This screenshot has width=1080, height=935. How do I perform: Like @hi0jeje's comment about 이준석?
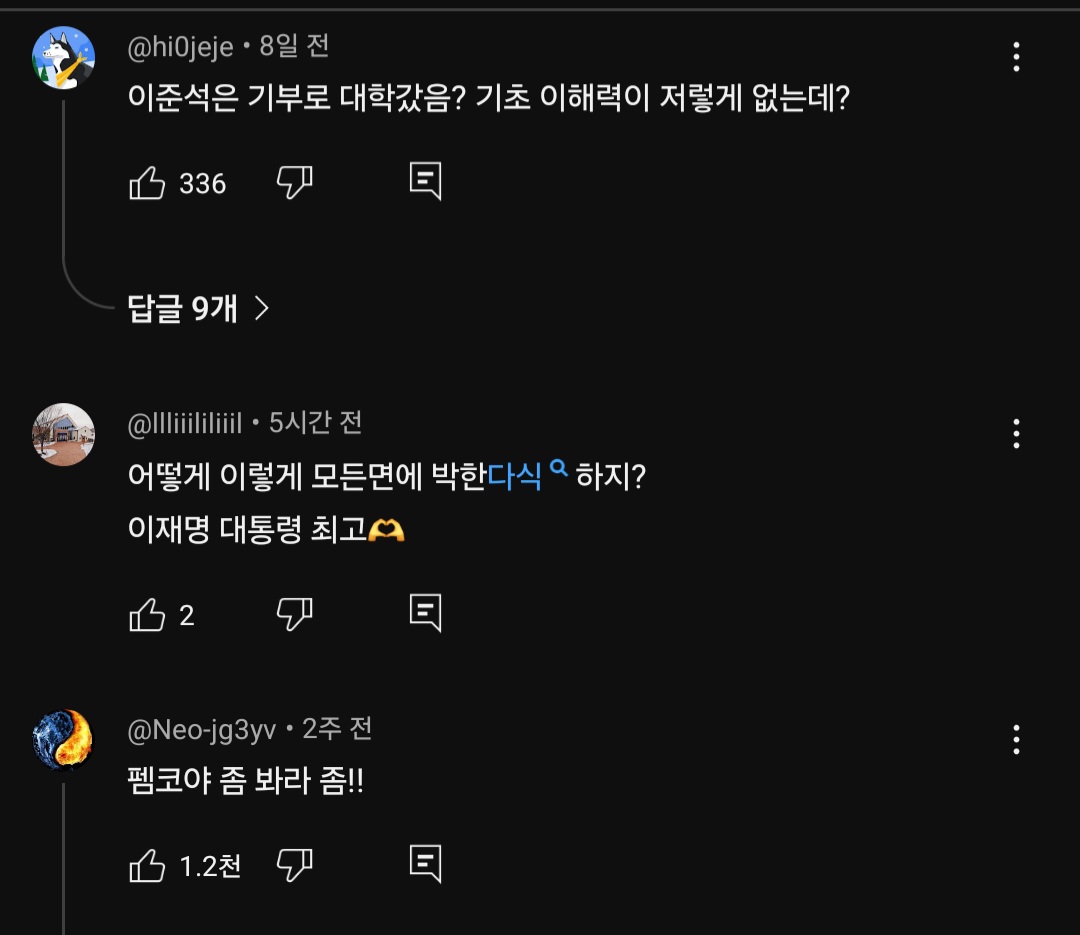point(148,183)
